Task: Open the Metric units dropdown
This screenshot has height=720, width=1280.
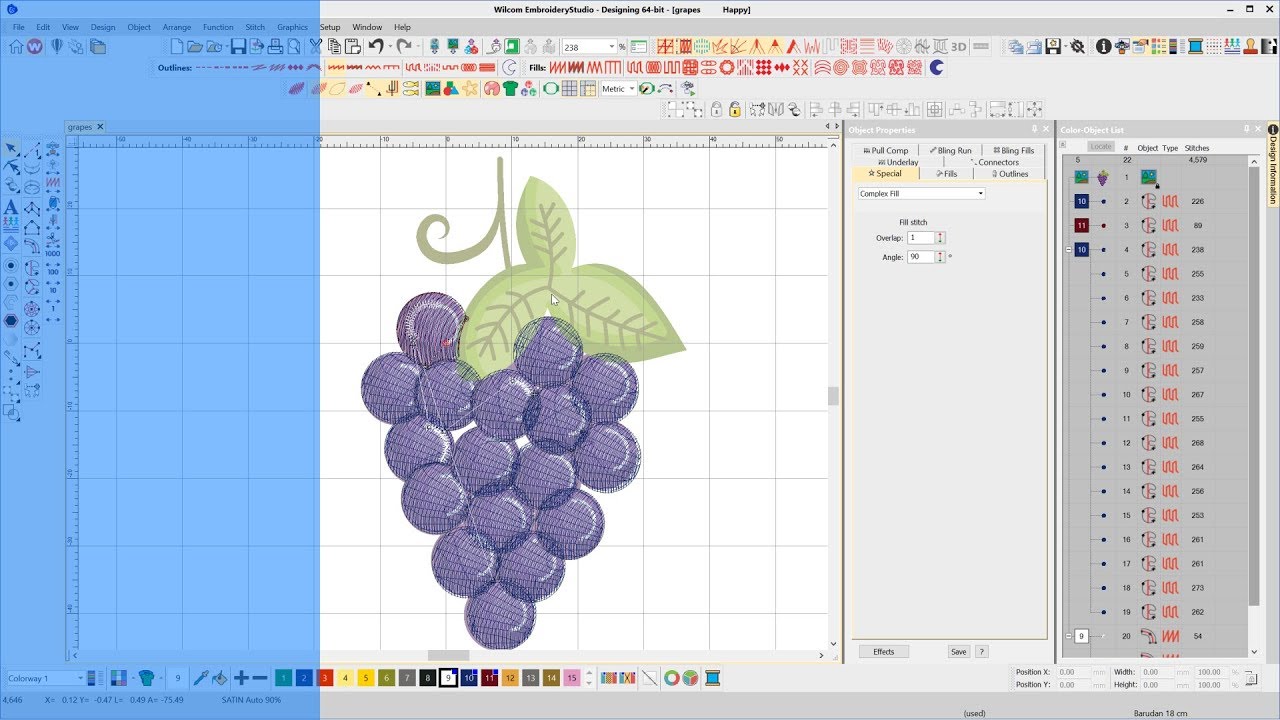Action: click(x=632, y=89)
